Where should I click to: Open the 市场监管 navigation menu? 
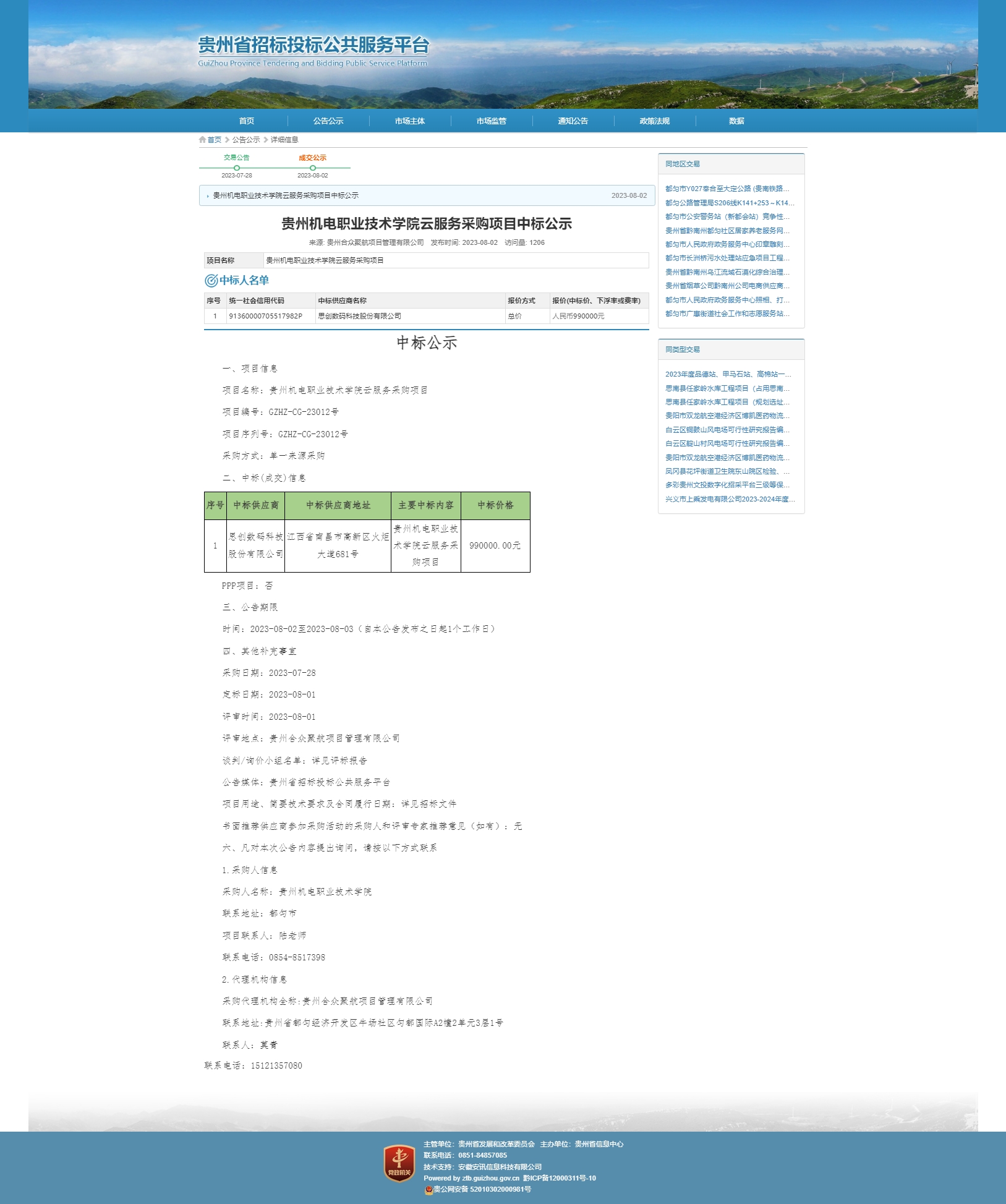[x=492, y=121]
